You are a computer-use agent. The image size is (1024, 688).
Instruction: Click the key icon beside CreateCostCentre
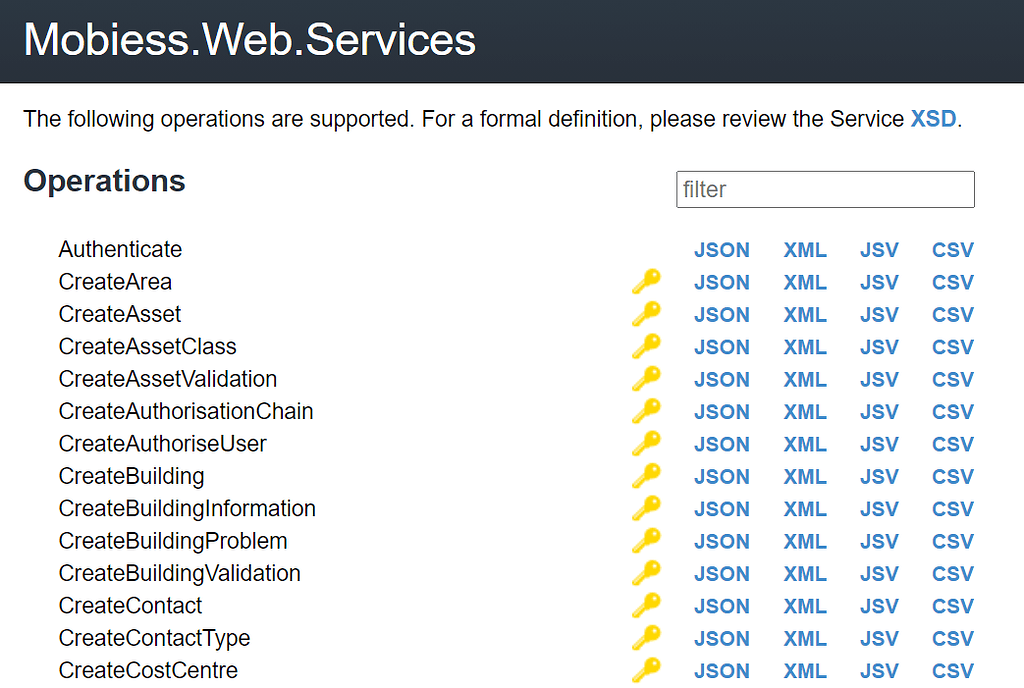pos(646,670)
